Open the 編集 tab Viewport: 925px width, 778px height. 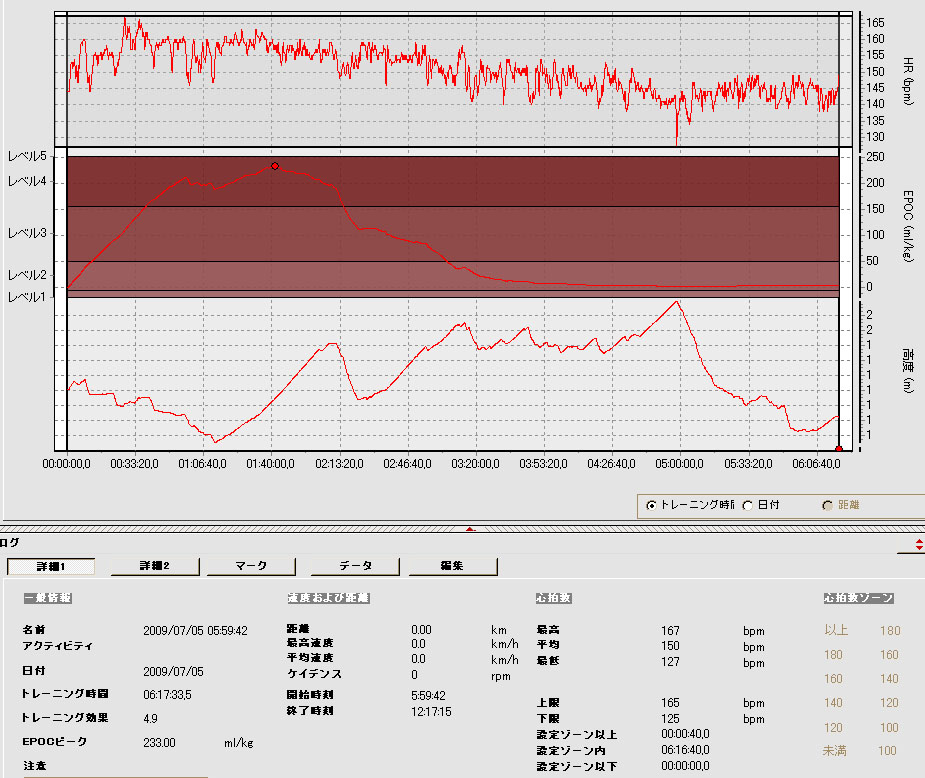pos(453,566)
